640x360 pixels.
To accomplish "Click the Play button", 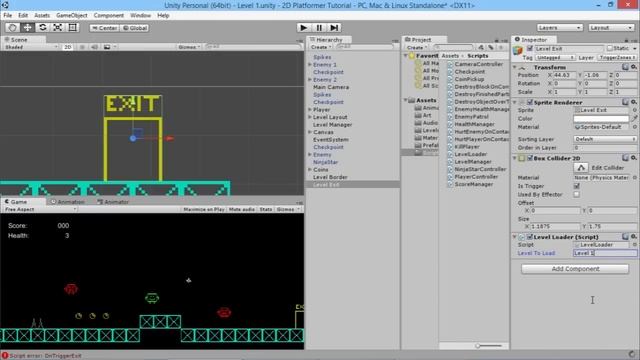I will [x=303, y=27].
